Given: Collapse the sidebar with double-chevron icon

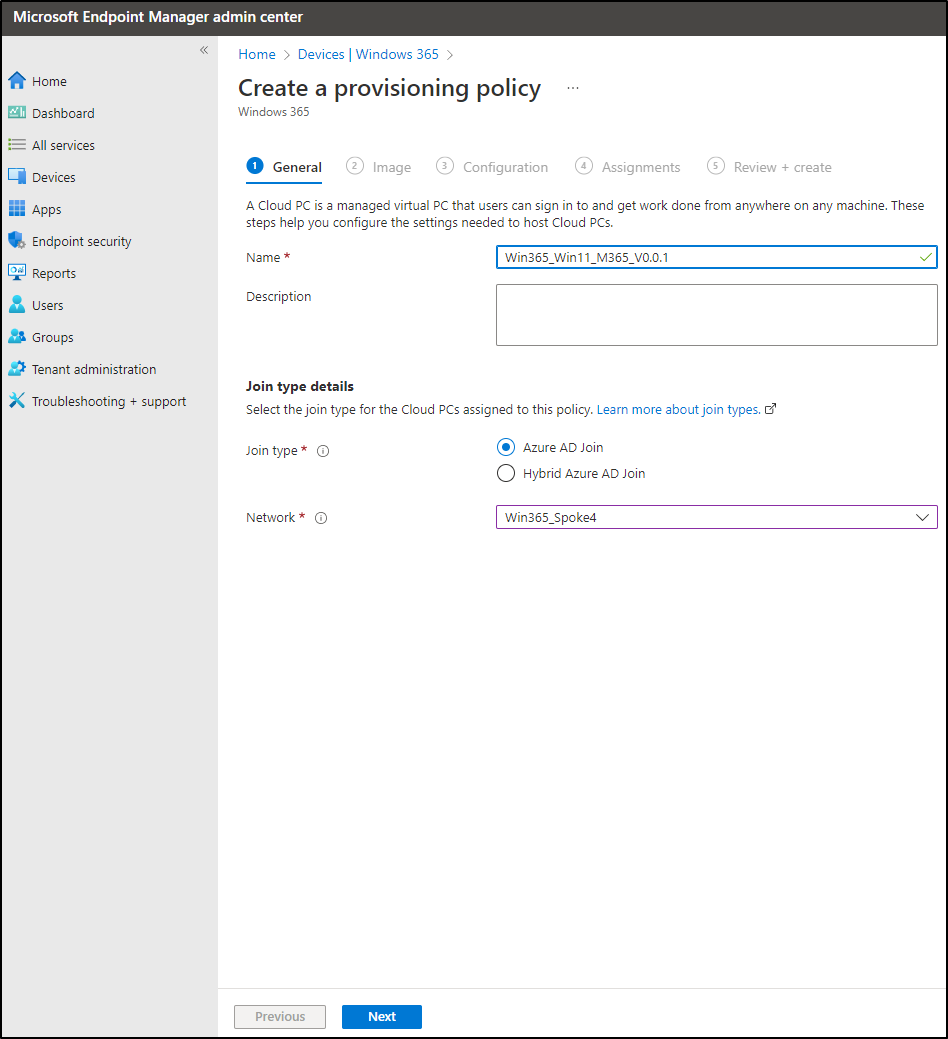Looking at the screenshot, I should 204,50.
